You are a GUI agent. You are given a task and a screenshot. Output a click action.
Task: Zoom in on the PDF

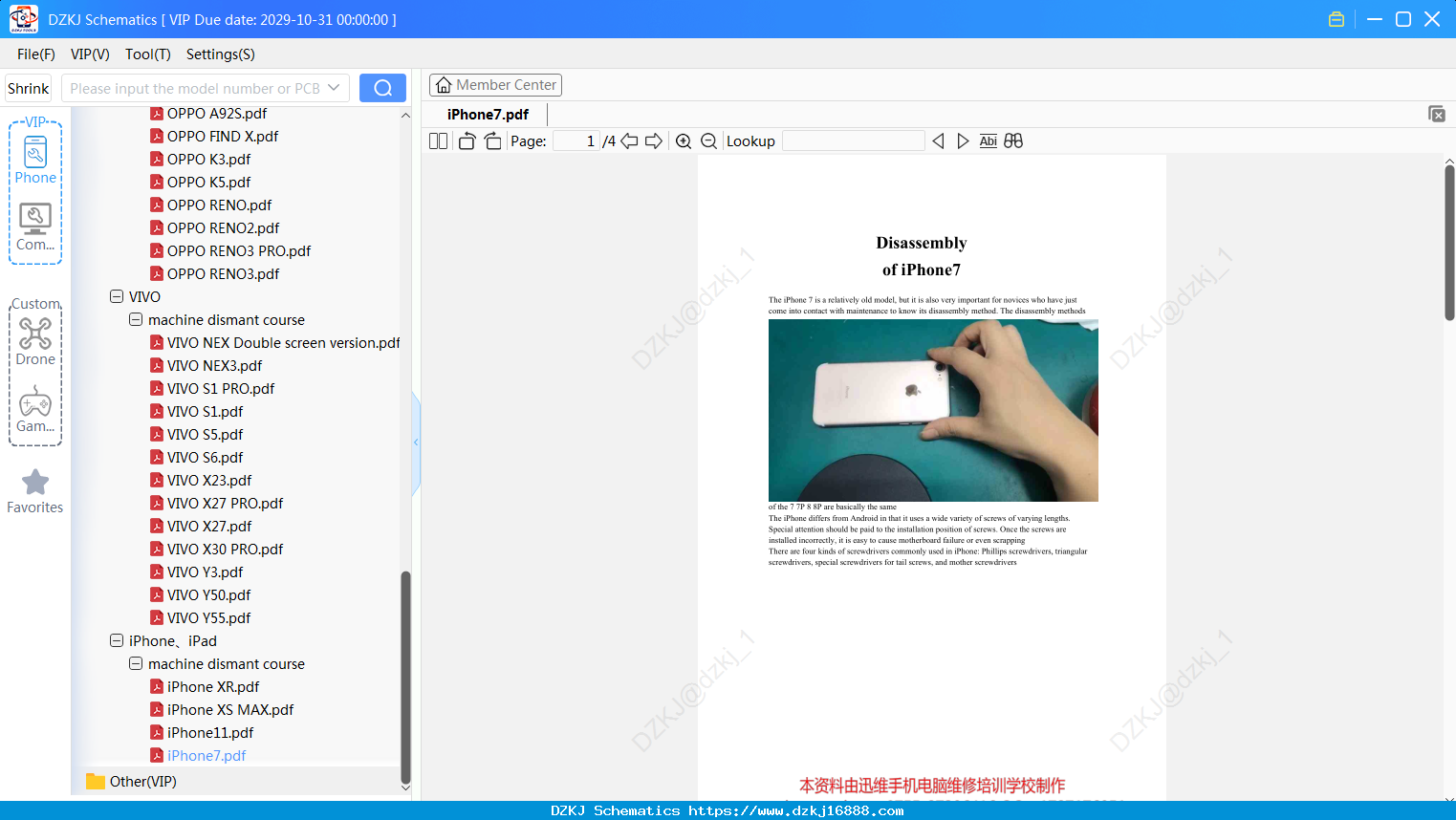click(x=684, y=140)
